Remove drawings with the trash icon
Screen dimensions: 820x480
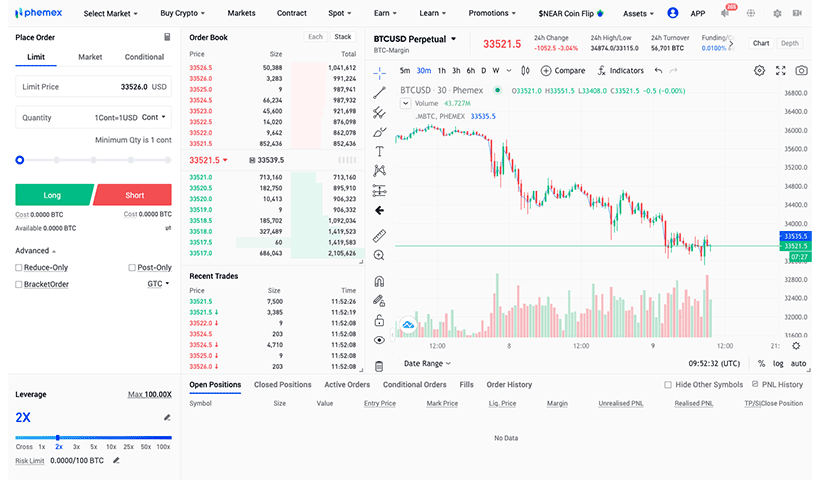click(380, 366)
